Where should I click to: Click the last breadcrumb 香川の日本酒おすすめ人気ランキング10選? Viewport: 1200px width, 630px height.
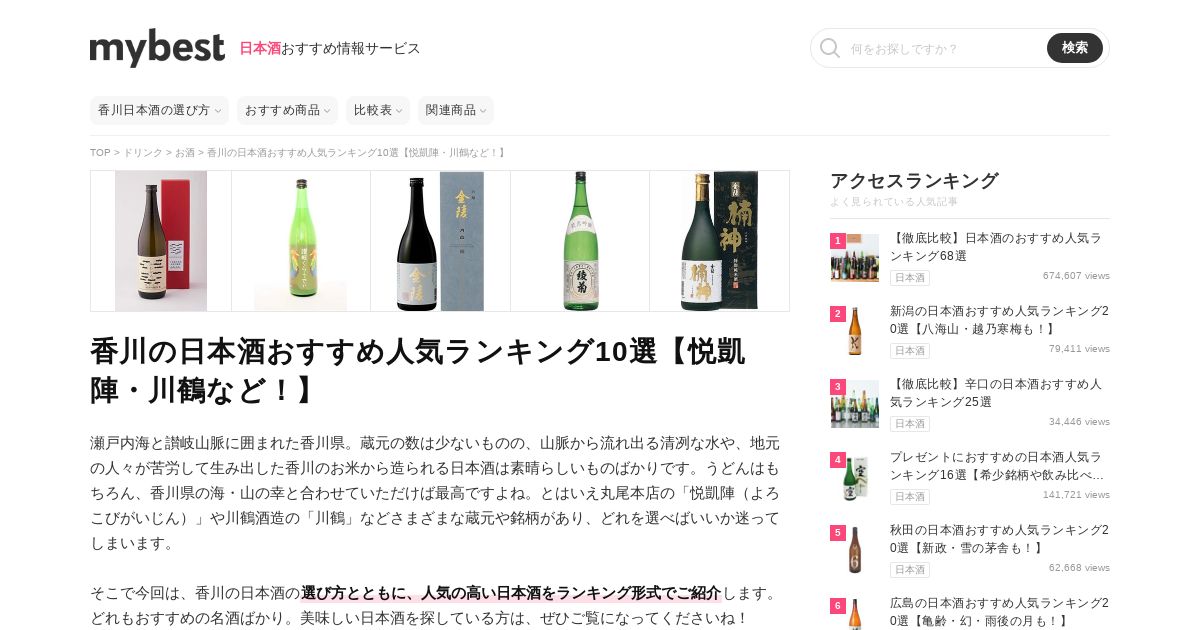tap(356, 153)
